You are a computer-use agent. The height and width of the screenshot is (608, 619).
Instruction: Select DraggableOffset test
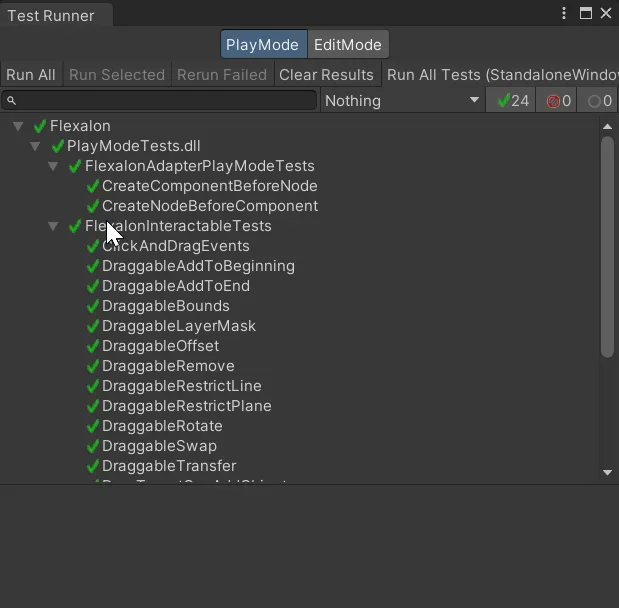coord(299,346)
